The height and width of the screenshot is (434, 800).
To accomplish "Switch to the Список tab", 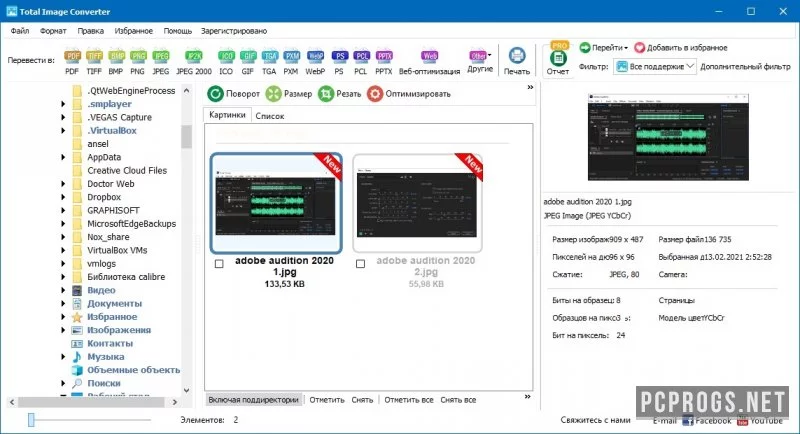I will [x=269, y=116].
